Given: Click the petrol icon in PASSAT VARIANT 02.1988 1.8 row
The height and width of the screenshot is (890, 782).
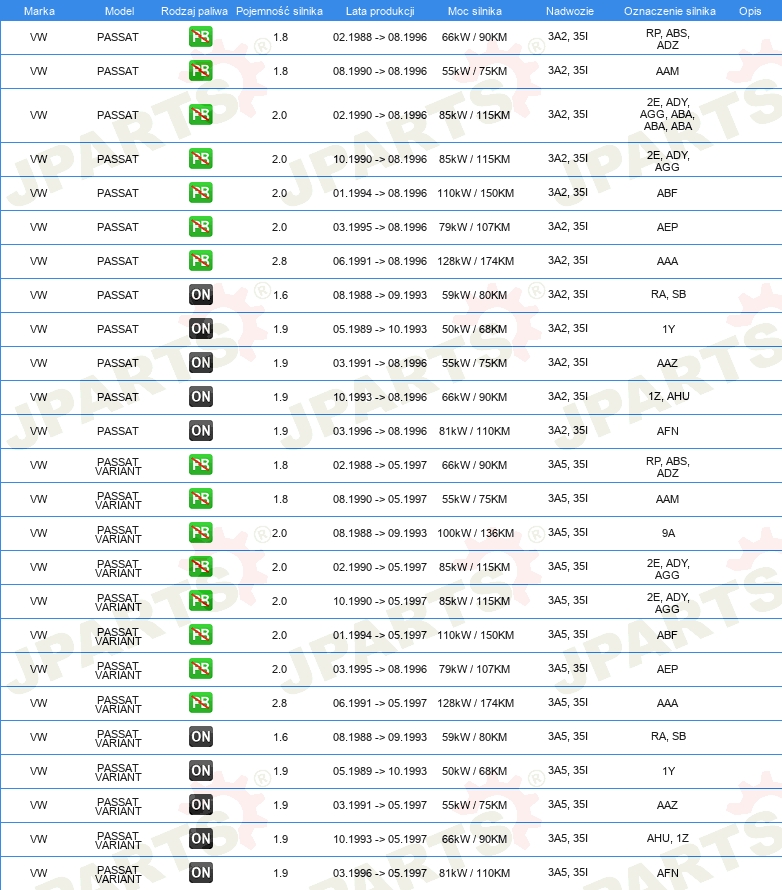Looking at the screenshot, I should (201, 465).
